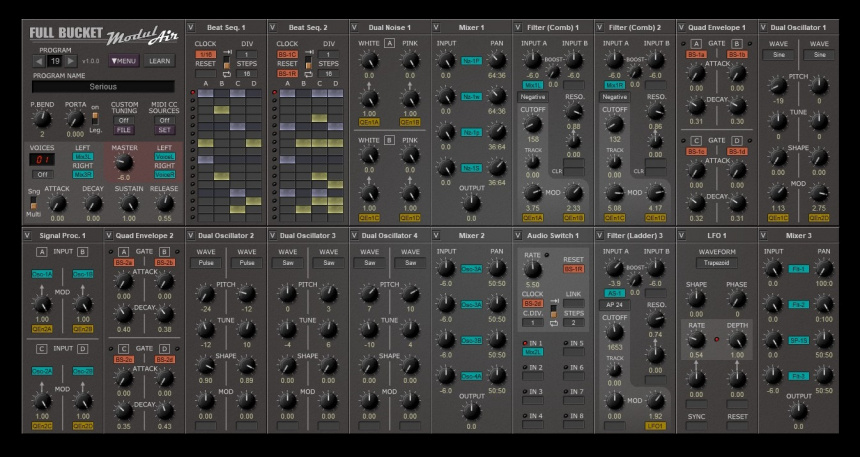Viewport: 860px width, 457px height.
Task: Open the V module selector for Audio Switch 1
Action: (x=518, y=235)
